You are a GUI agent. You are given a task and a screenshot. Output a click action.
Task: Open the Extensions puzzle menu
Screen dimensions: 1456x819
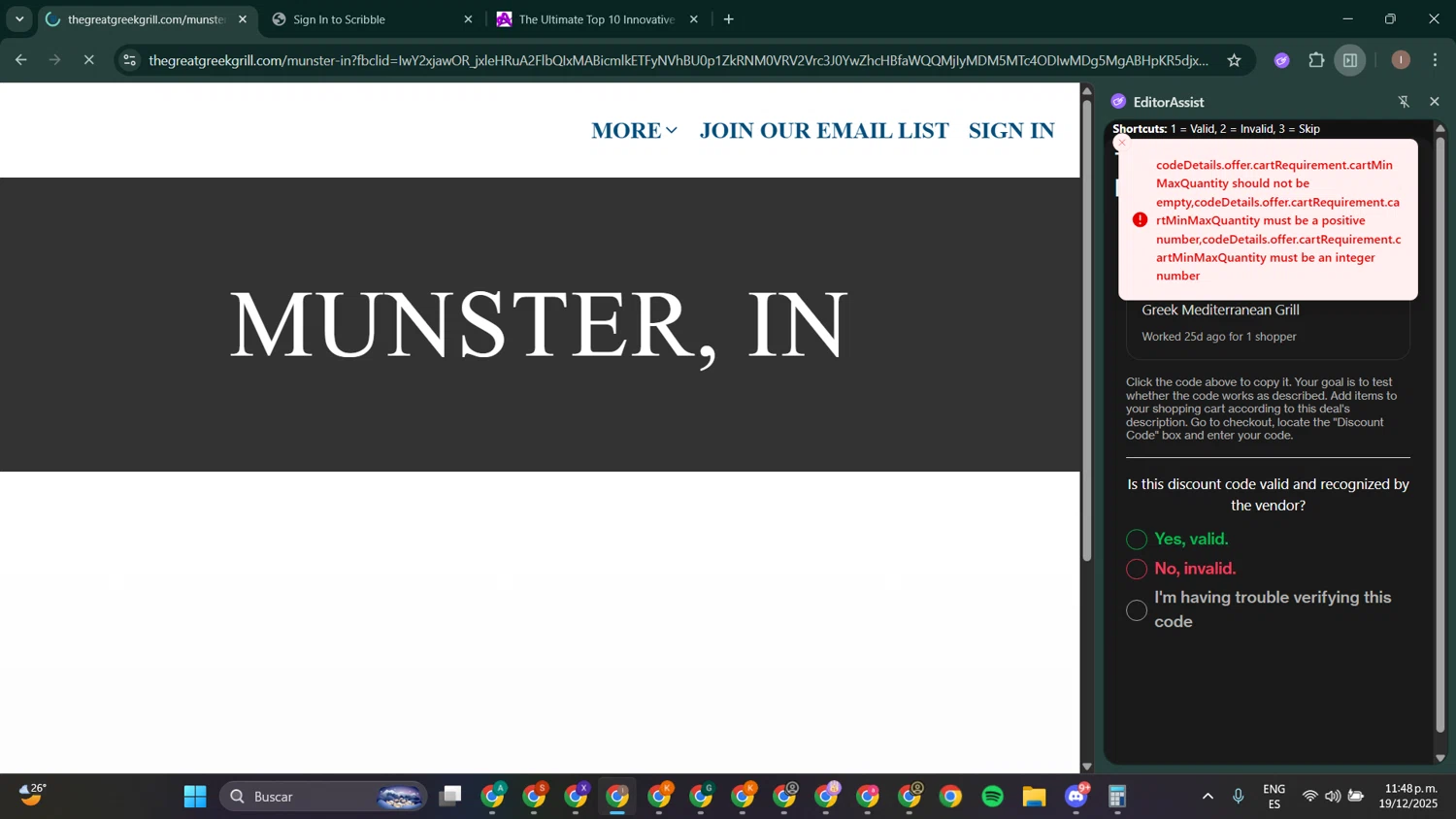pos(1316,60)
